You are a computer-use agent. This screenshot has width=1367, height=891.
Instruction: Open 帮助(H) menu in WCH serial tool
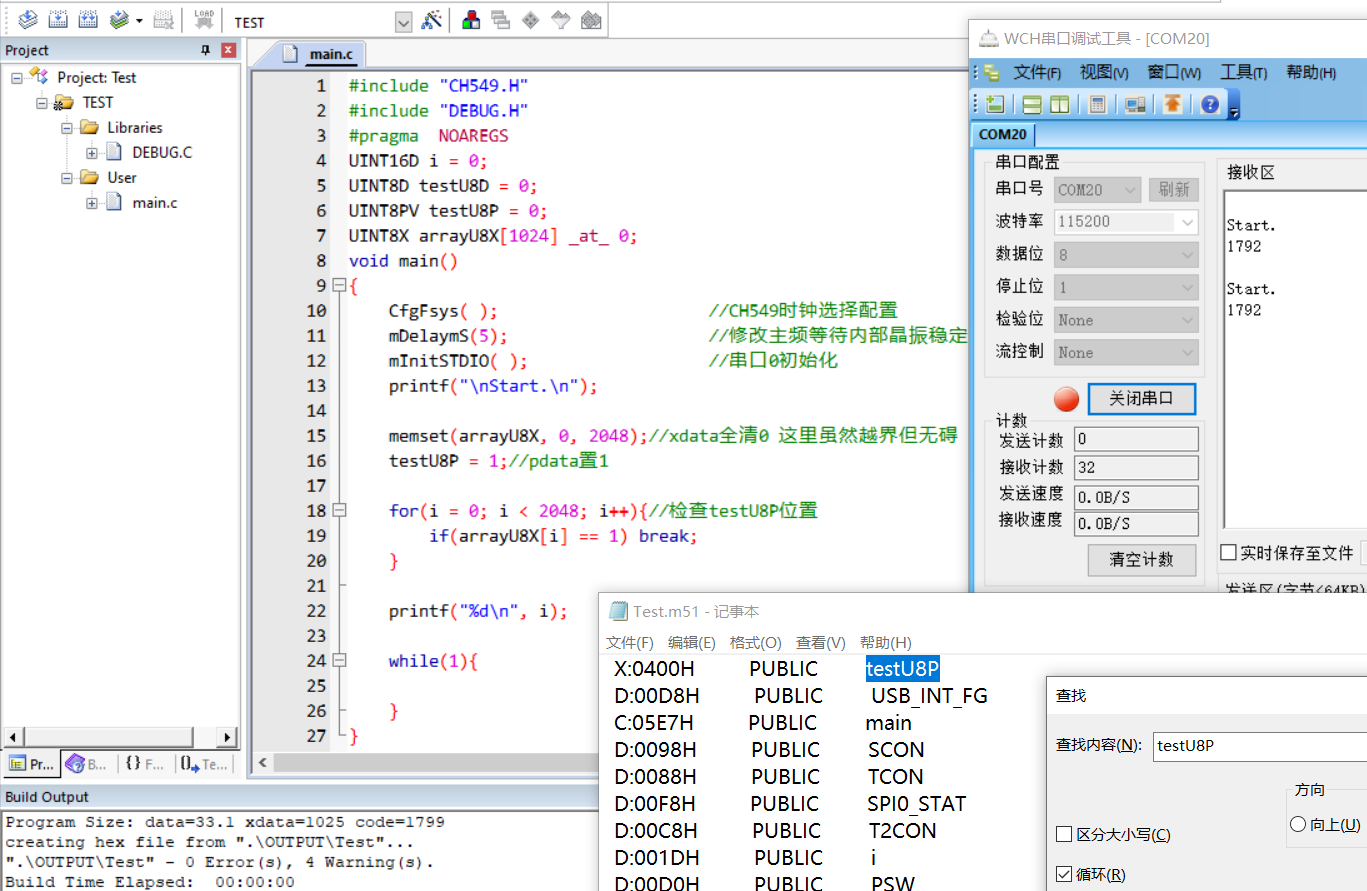click(x=1311, y=72)
